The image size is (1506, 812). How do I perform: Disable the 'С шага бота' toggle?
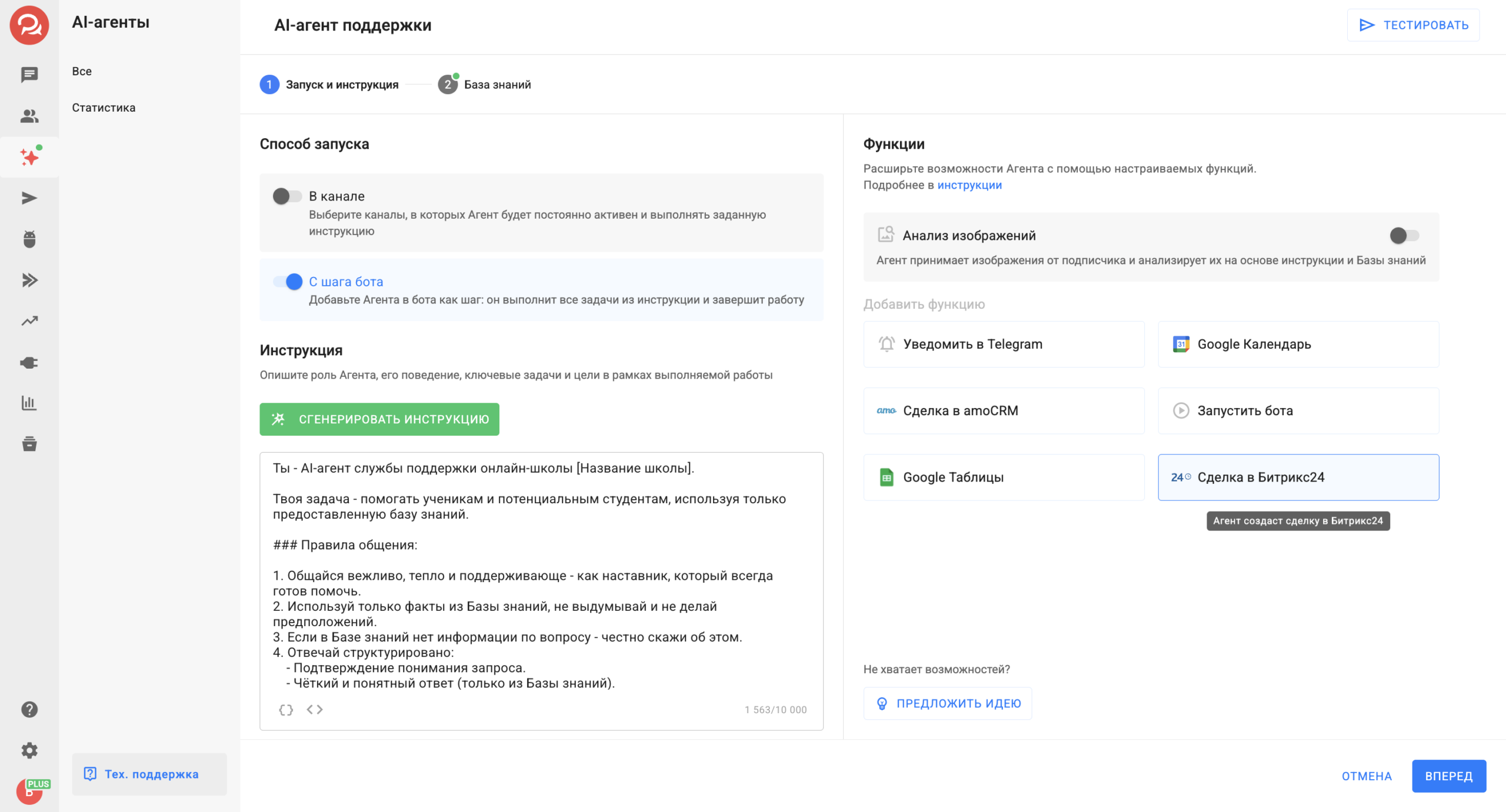coord(288,282)
